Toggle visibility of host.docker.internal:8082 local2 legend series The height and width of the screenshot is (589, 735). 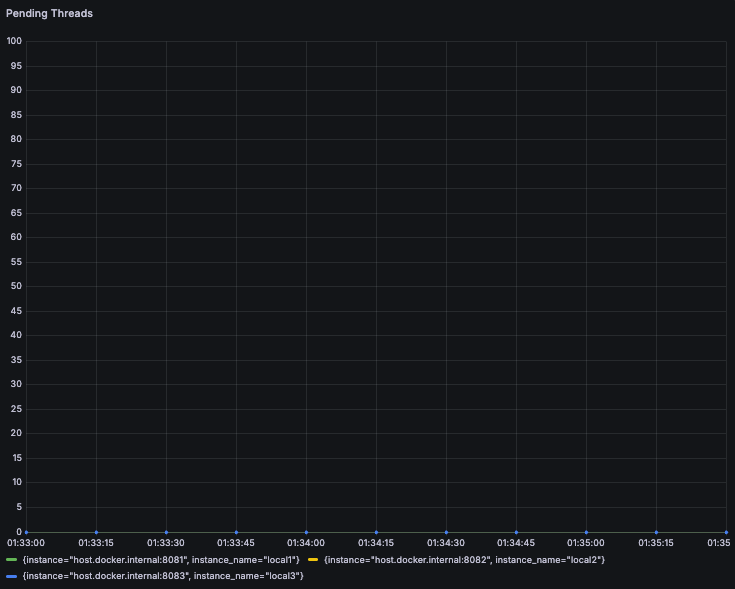pyautogui.click(x=464, y=559)
